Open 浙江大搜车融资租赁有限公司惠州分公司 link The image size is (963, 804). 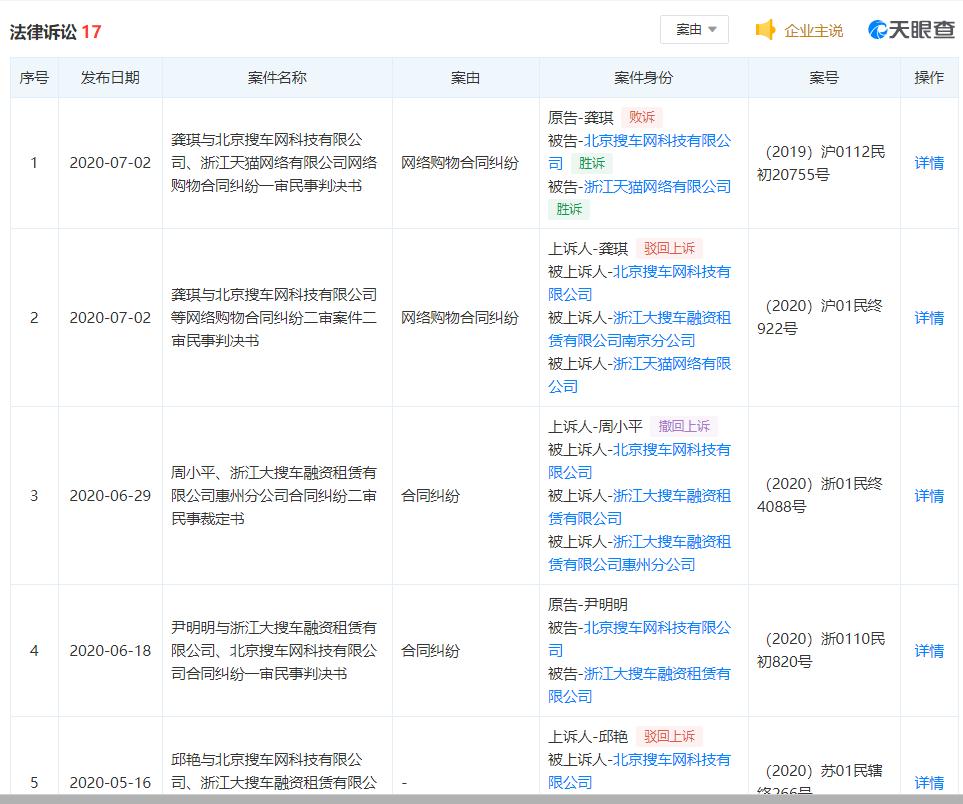(x=639, y=553)
